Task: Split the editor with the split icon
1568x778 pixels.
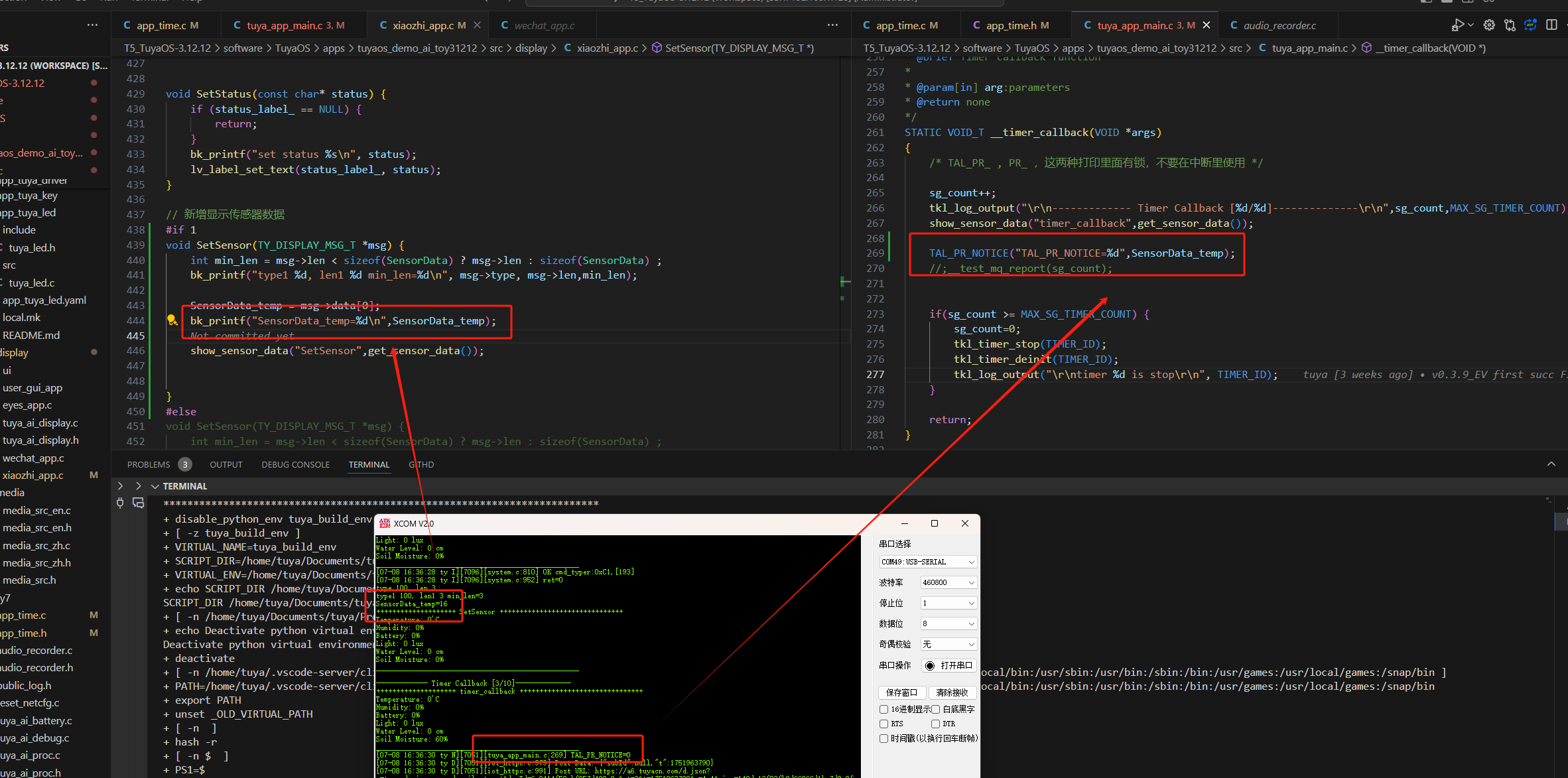Action: (x=1551, y=25)
